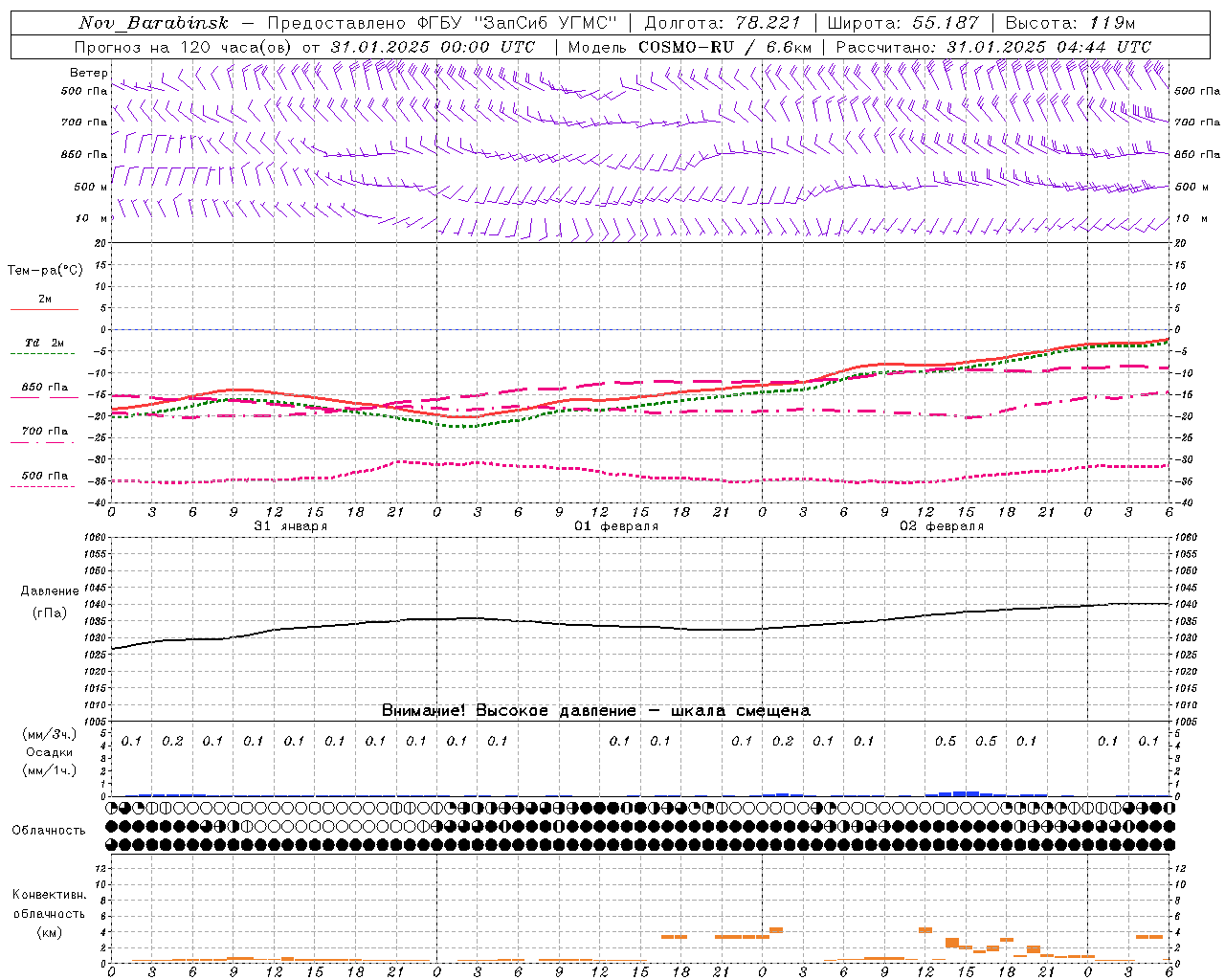Click the 'Рассчитано: 31.01.2025 04:44 UTC' text
This screenshot has height=980, width=1225.
click(x=993, y=47)
